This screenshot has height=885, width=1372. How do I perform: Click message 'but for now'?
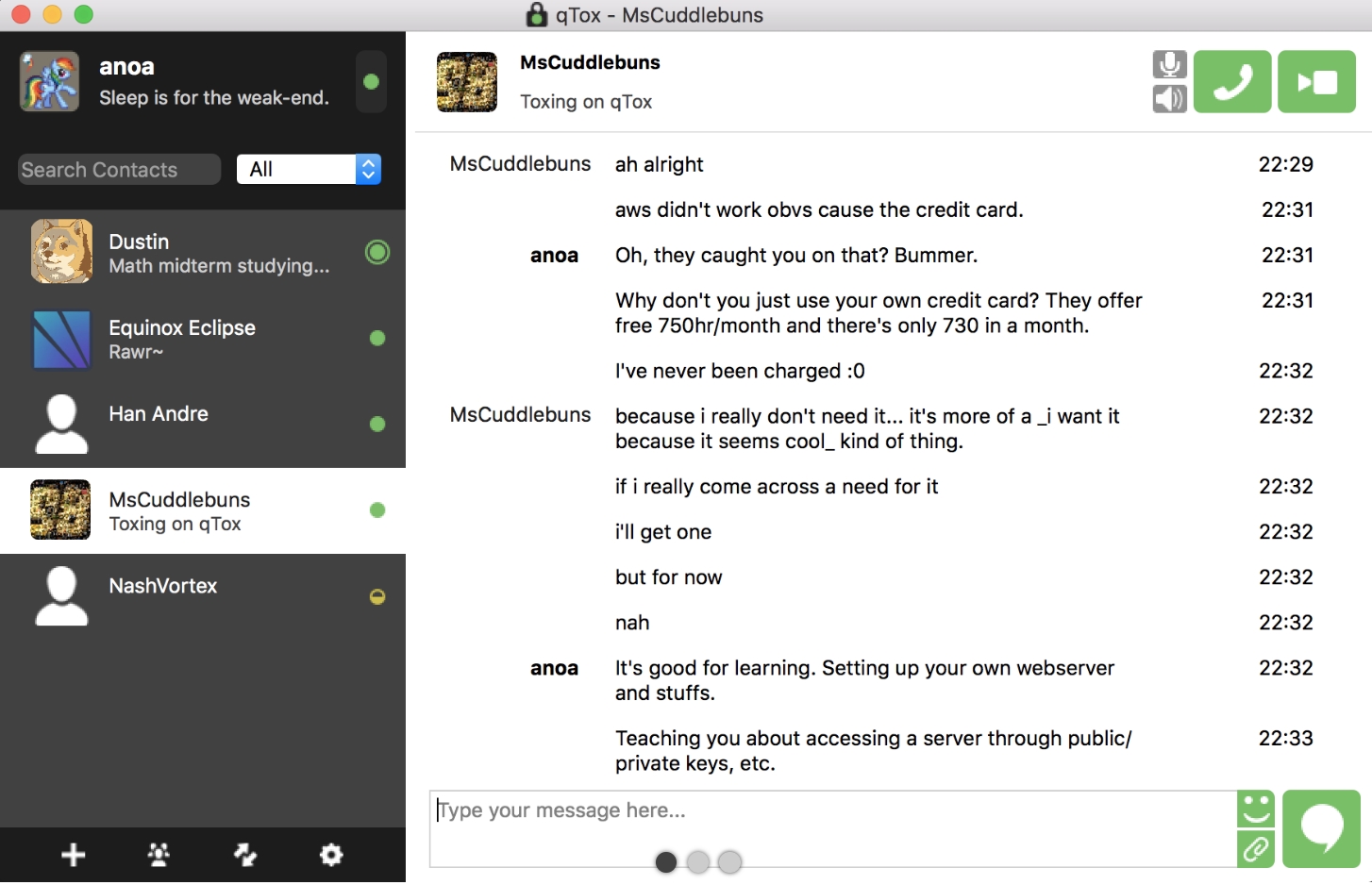coord(668,577)
